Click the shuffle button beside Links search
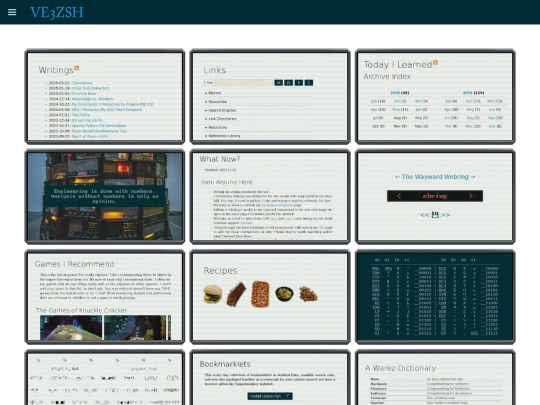540x405 pixels. click(278, 83)
